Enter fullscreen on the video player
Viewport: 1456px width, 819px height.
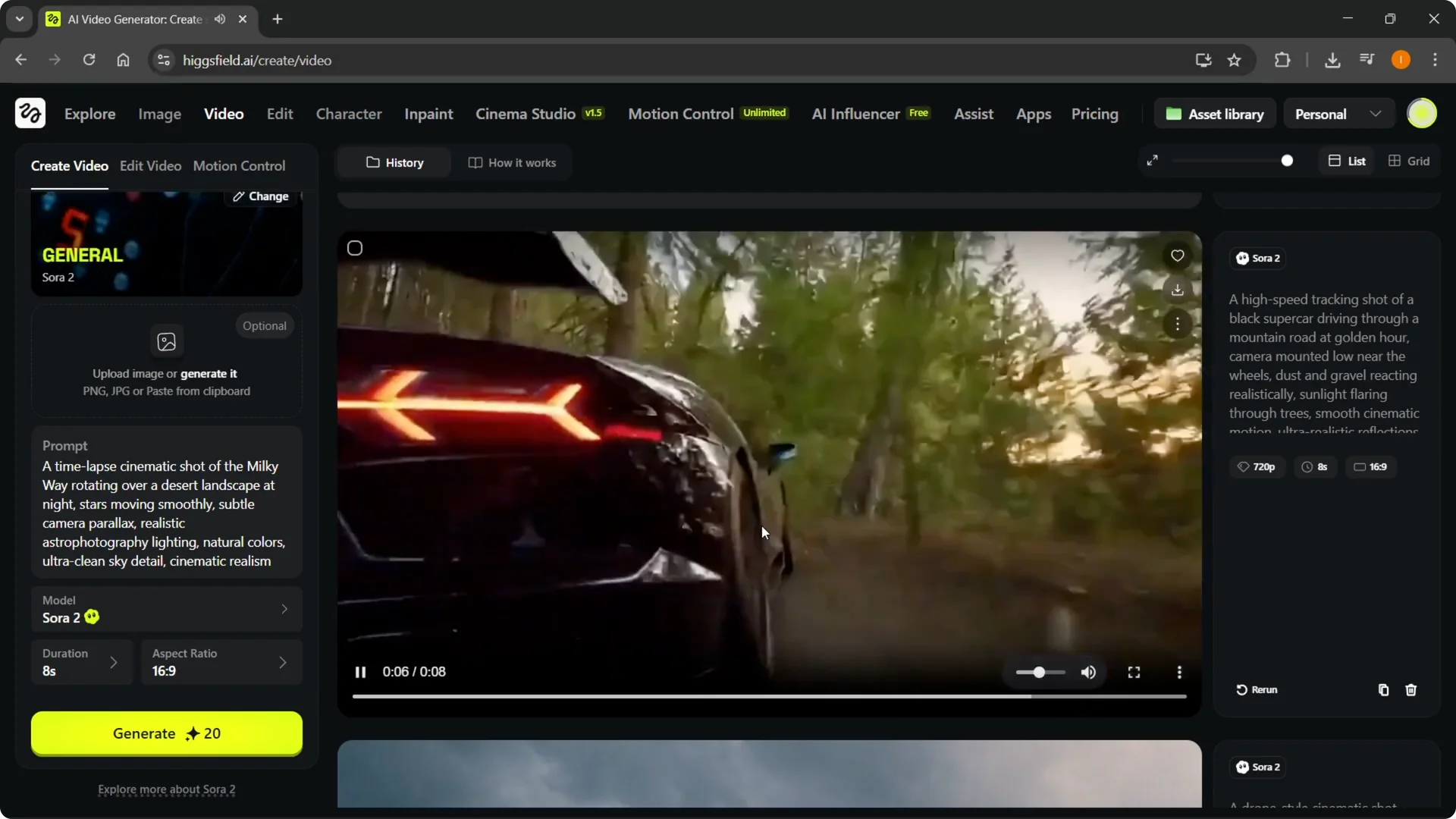pyautogui.click(x=1134, y=673)
